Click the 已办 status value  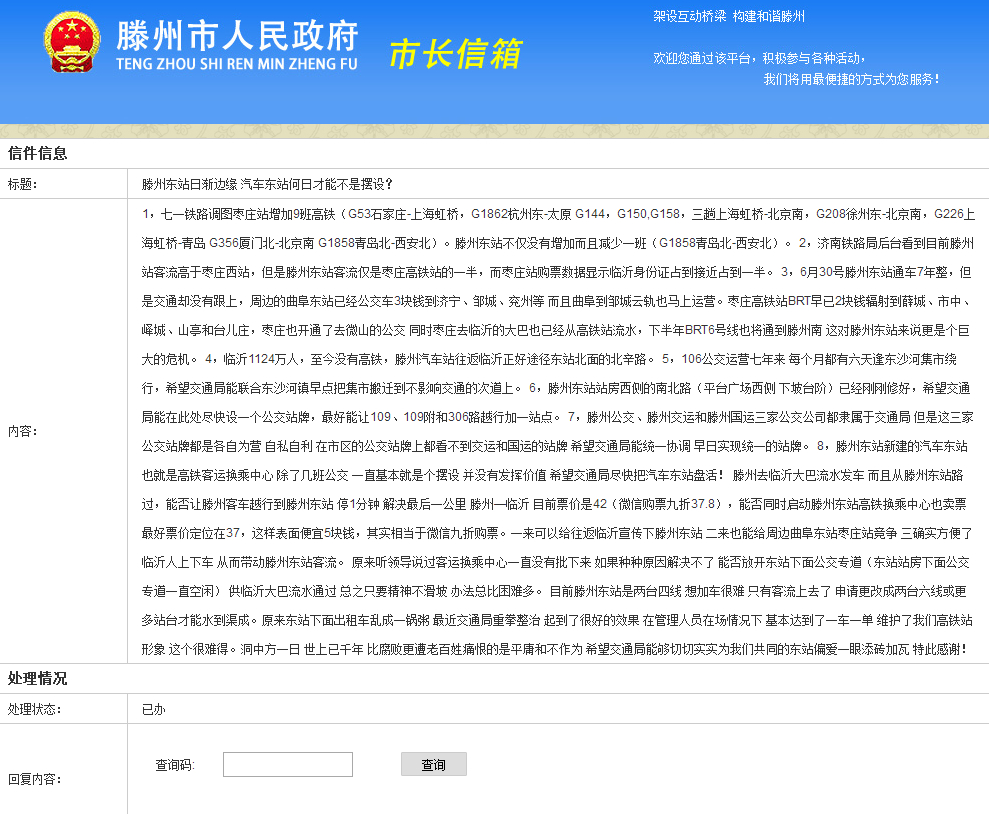pos(153,709)
